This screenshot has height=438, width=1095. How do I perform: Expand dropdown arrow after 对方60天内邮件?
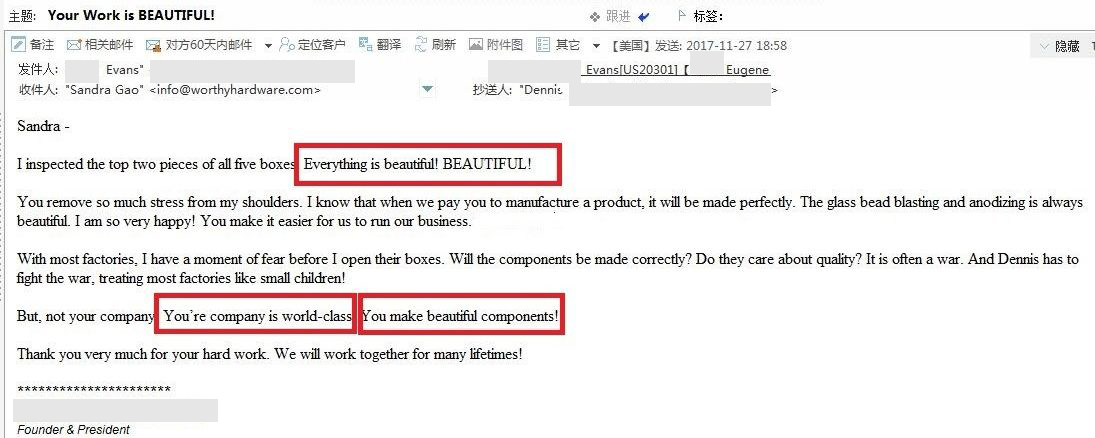tap(268, 46)
